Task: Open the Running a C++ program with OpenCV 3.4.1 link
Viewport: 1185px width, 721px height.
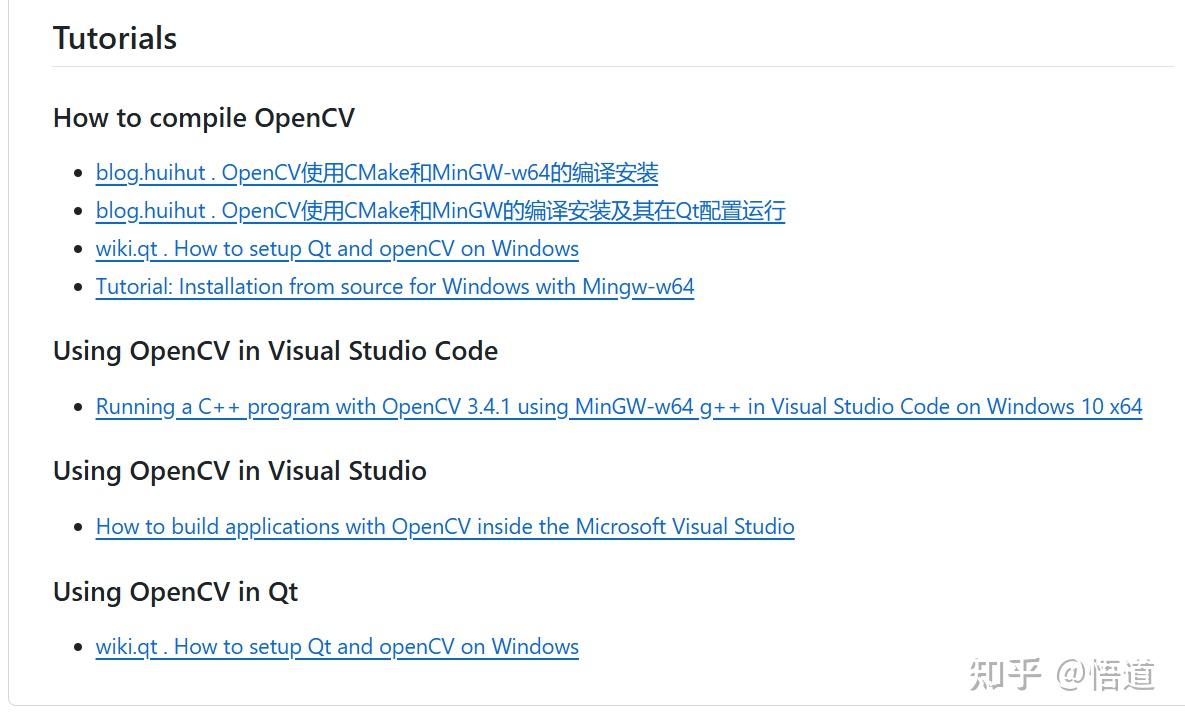Action: (618, 407)
